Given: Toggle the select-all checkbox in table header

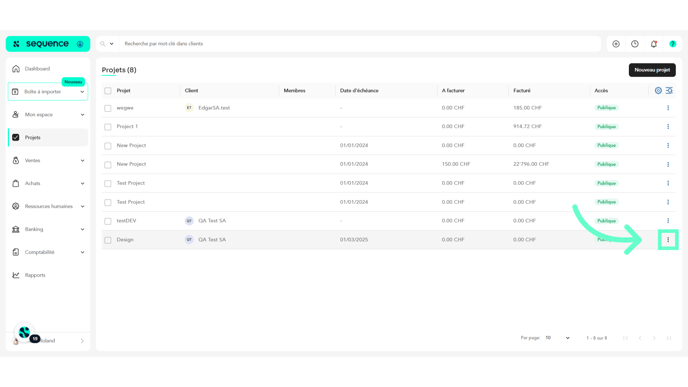Looking at the screenshot, I should (108, 91).
